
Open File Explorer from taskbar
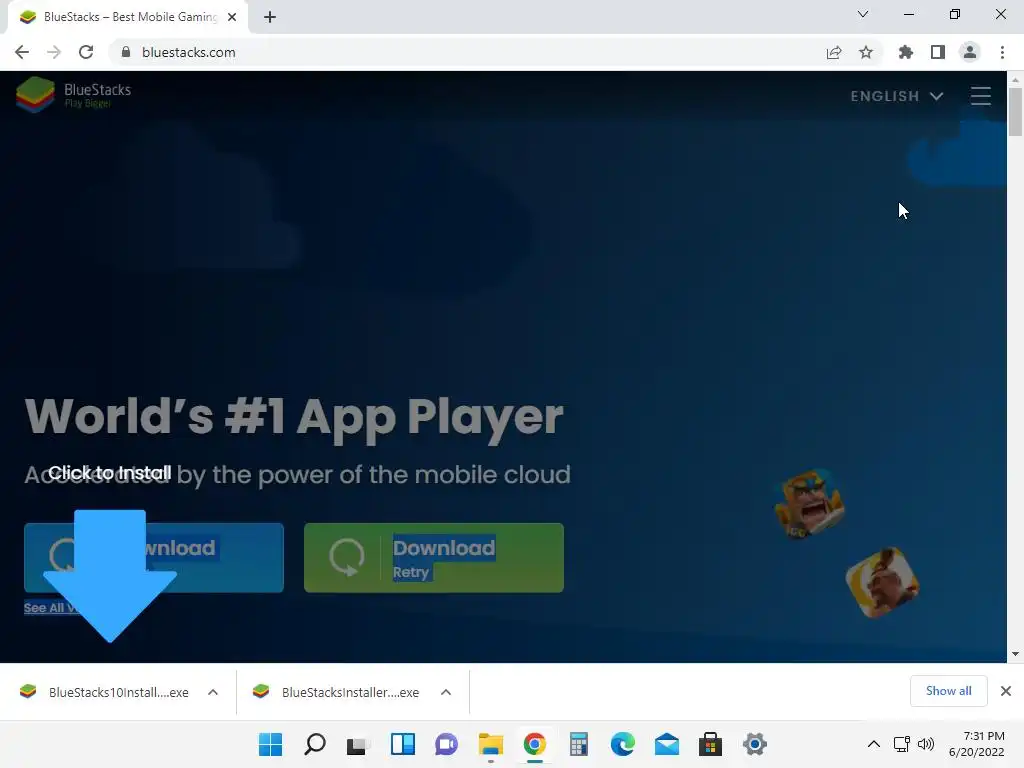(x=490, y=744)
